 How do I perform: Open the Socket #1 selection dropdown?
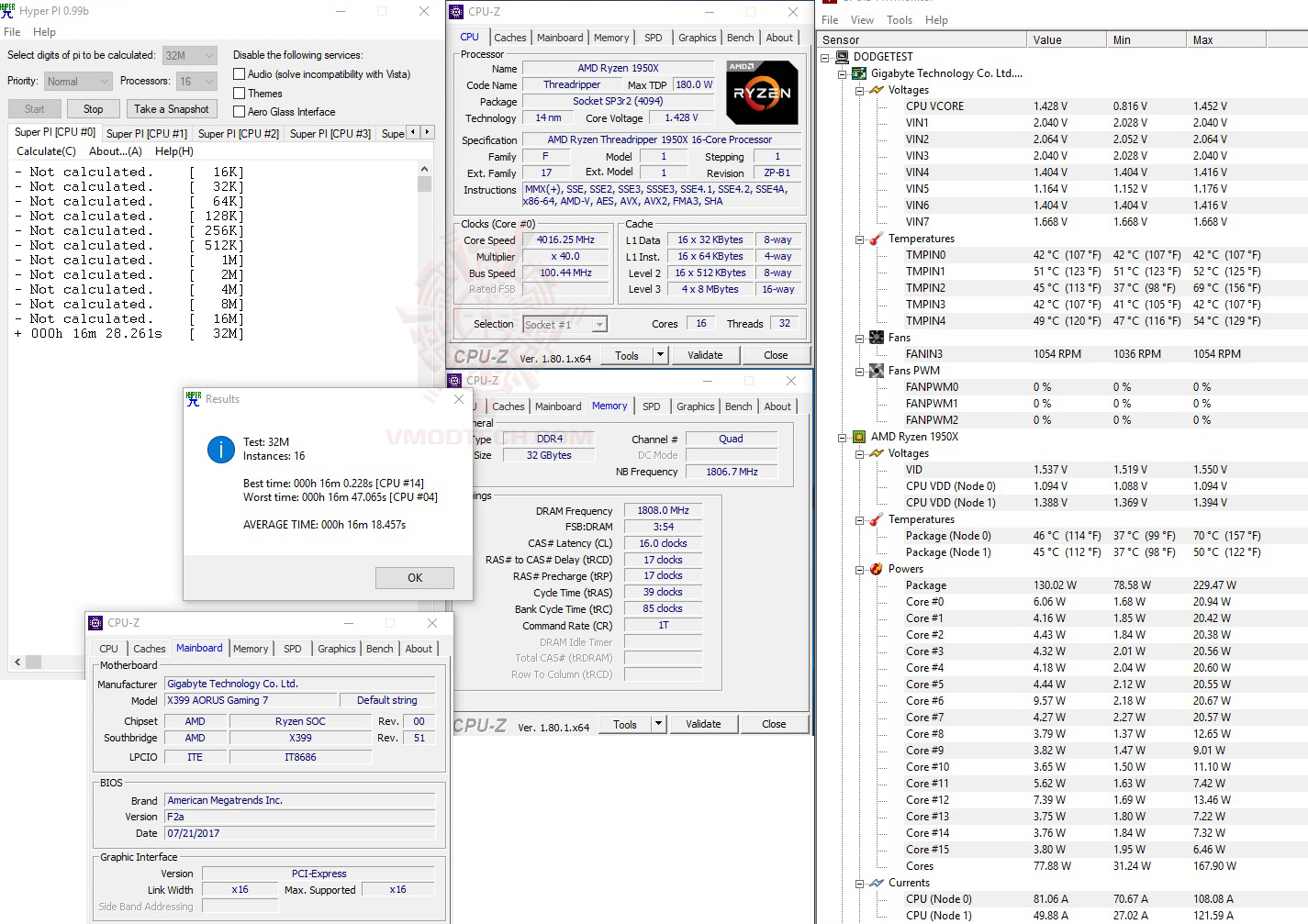(x=565, y=324)
